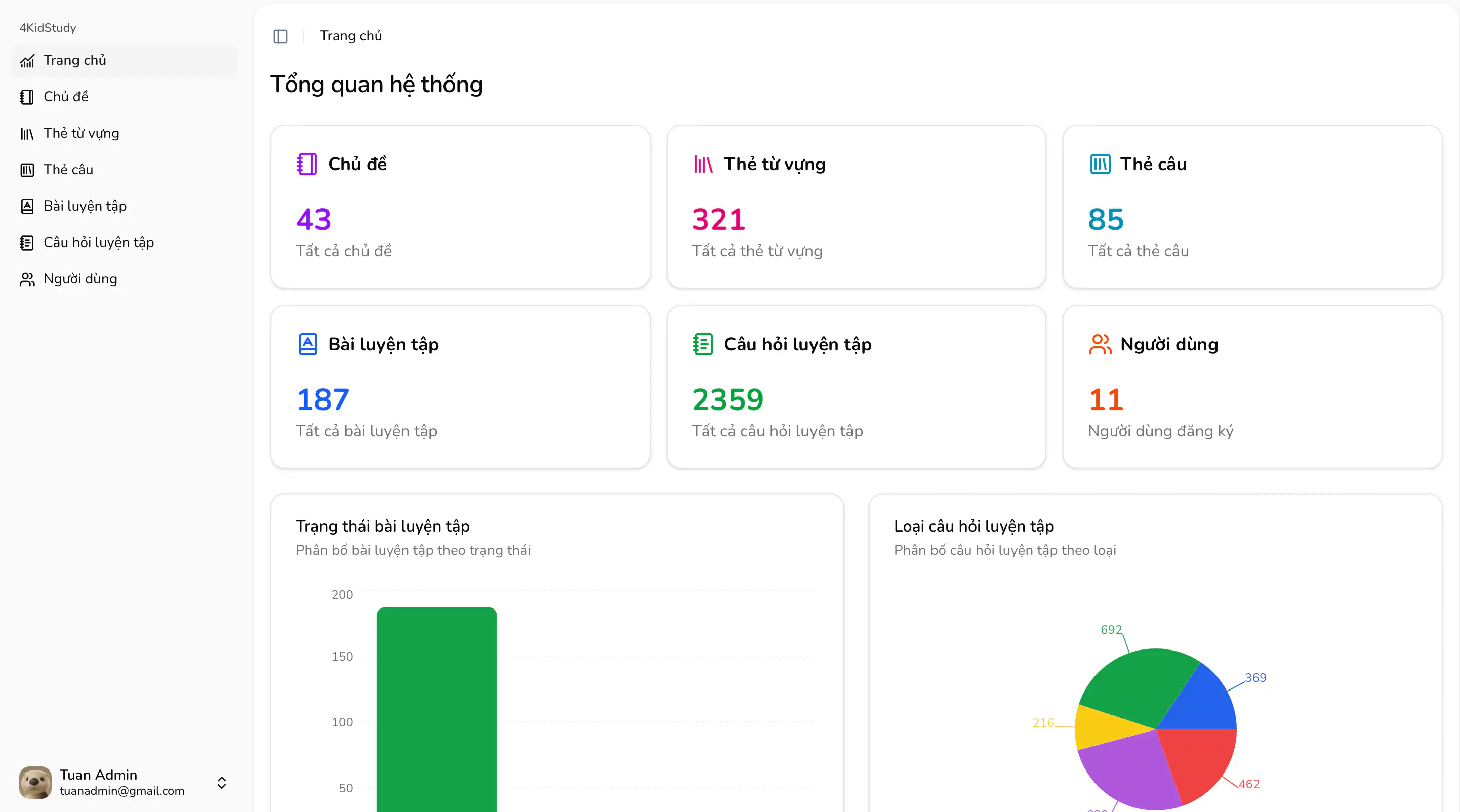1460x812 pixels.
Task: Click the Trang chủ chart icon in sidebar
Action: [x=27, y=61]
